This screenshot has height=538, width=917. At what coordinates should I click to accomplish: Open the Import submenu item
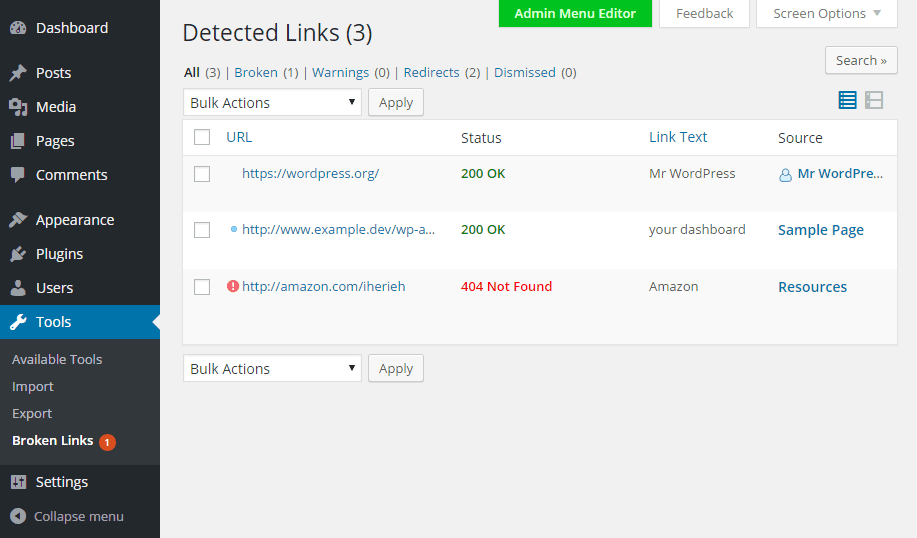tap(33, 387)
